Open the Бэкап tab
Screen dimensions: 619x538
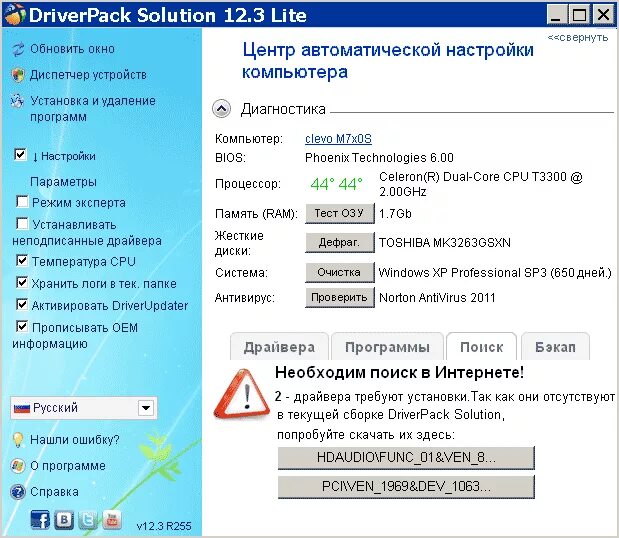click(x=555, y=347)
